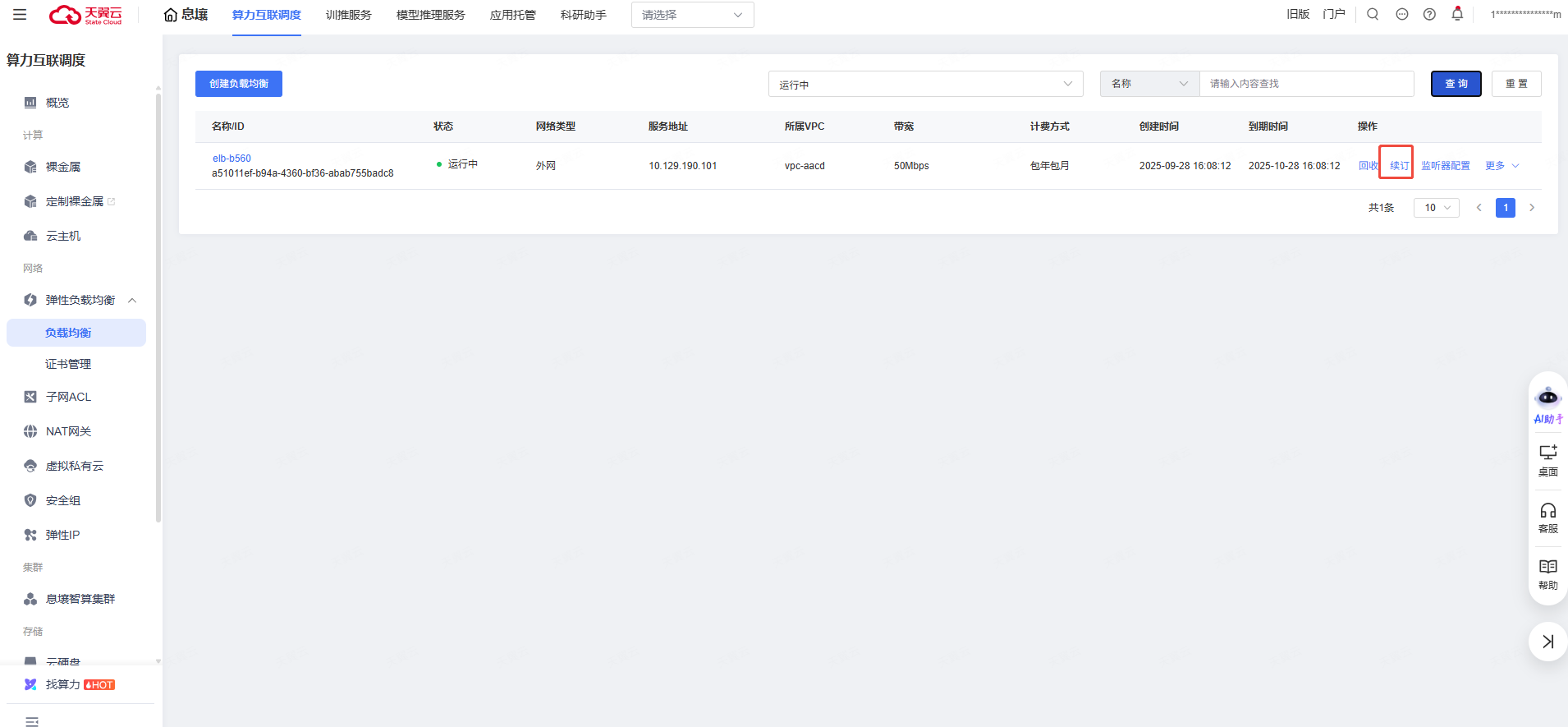Image resolution: width=1568 pixels, height=727 pixels.
Task: Open the 名称 search-field type dropdown
Action: 1149,84
